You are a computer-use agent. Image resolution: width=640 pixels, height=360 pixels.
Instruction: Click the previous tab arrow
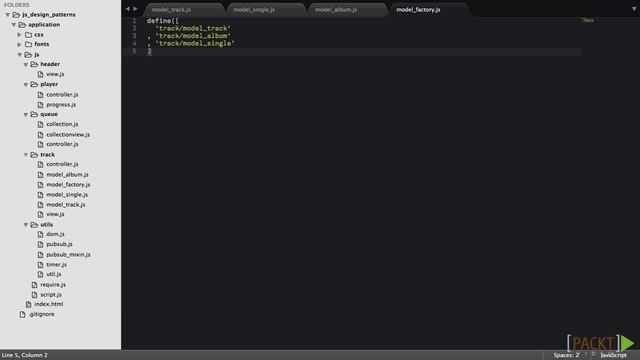127,9
